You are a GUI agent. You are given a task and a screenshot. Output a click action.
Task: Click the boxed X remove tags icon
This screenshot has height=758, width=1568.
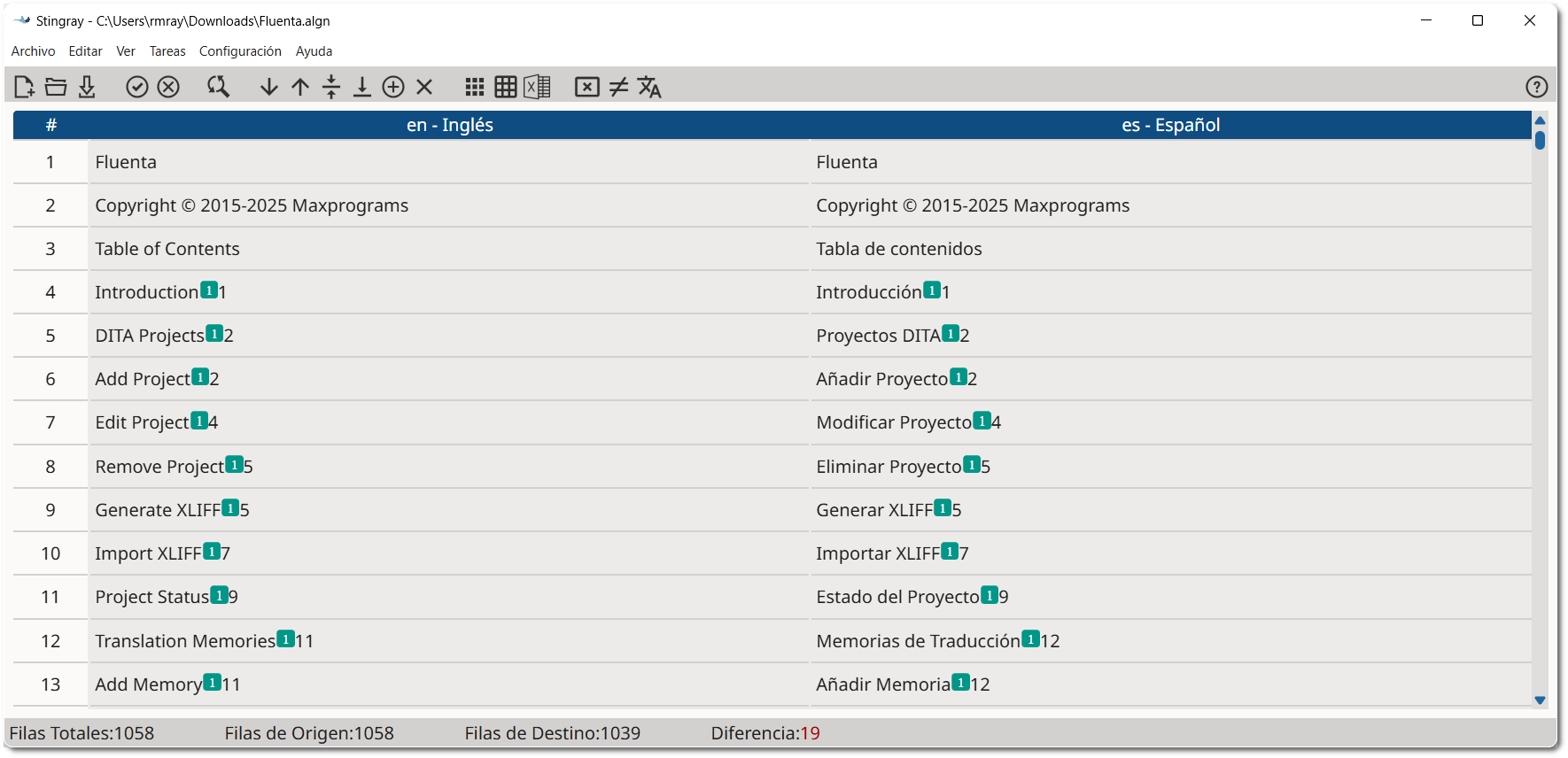587,87
